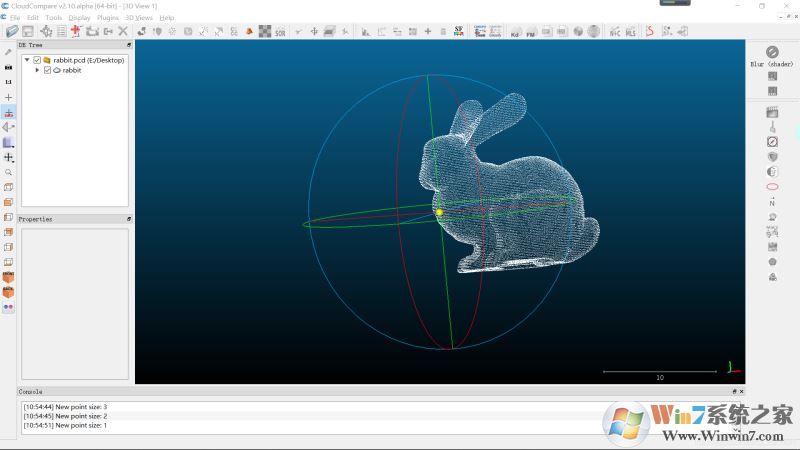This screenshot has width=800, height=450.
Task: Click the Kd tree icon
Action: tap(516, 32)
